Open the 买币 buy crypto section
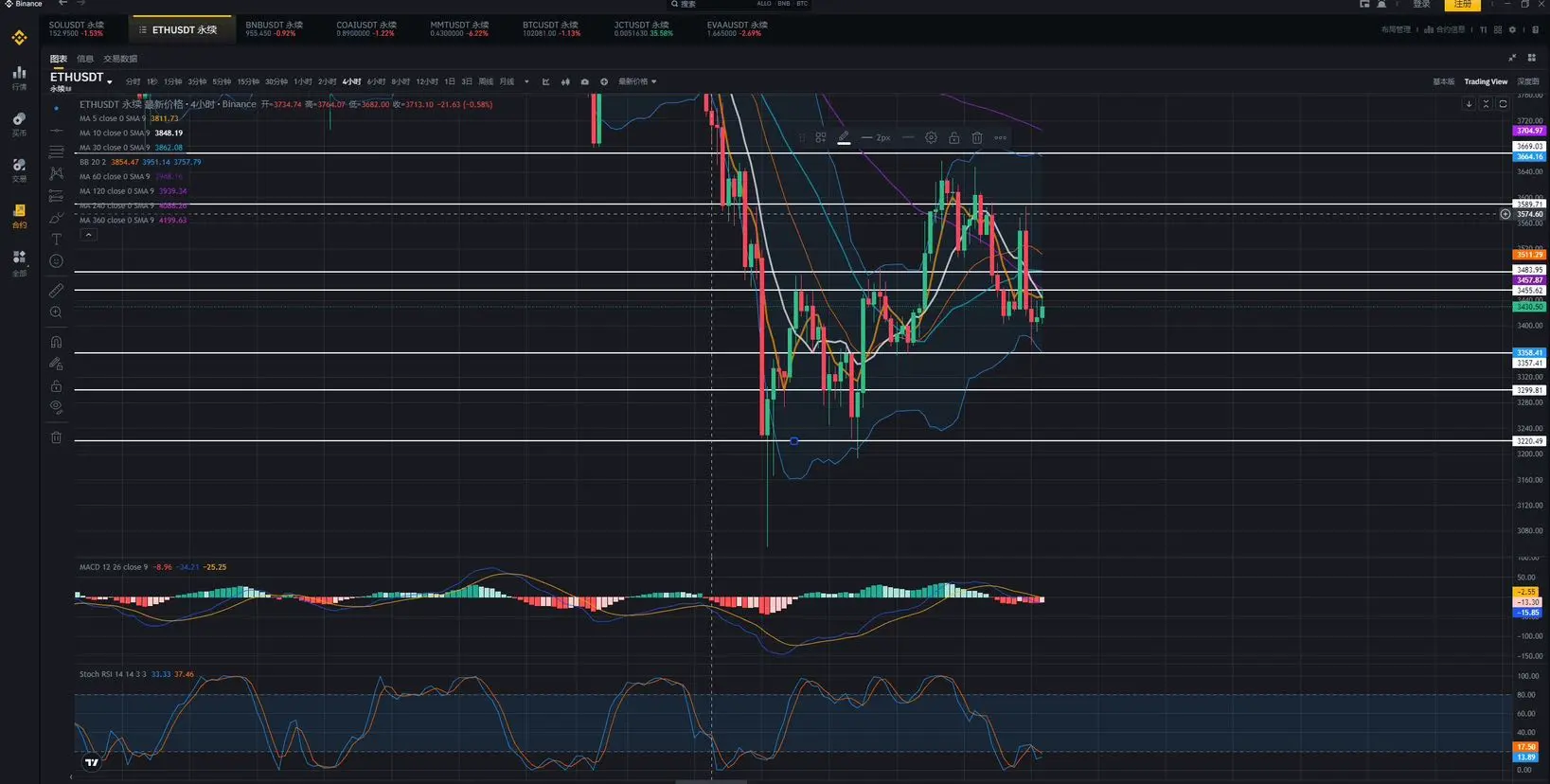The width and height of the screenshot is (1550, 784). pyautogui.click(x=19, y=124)
